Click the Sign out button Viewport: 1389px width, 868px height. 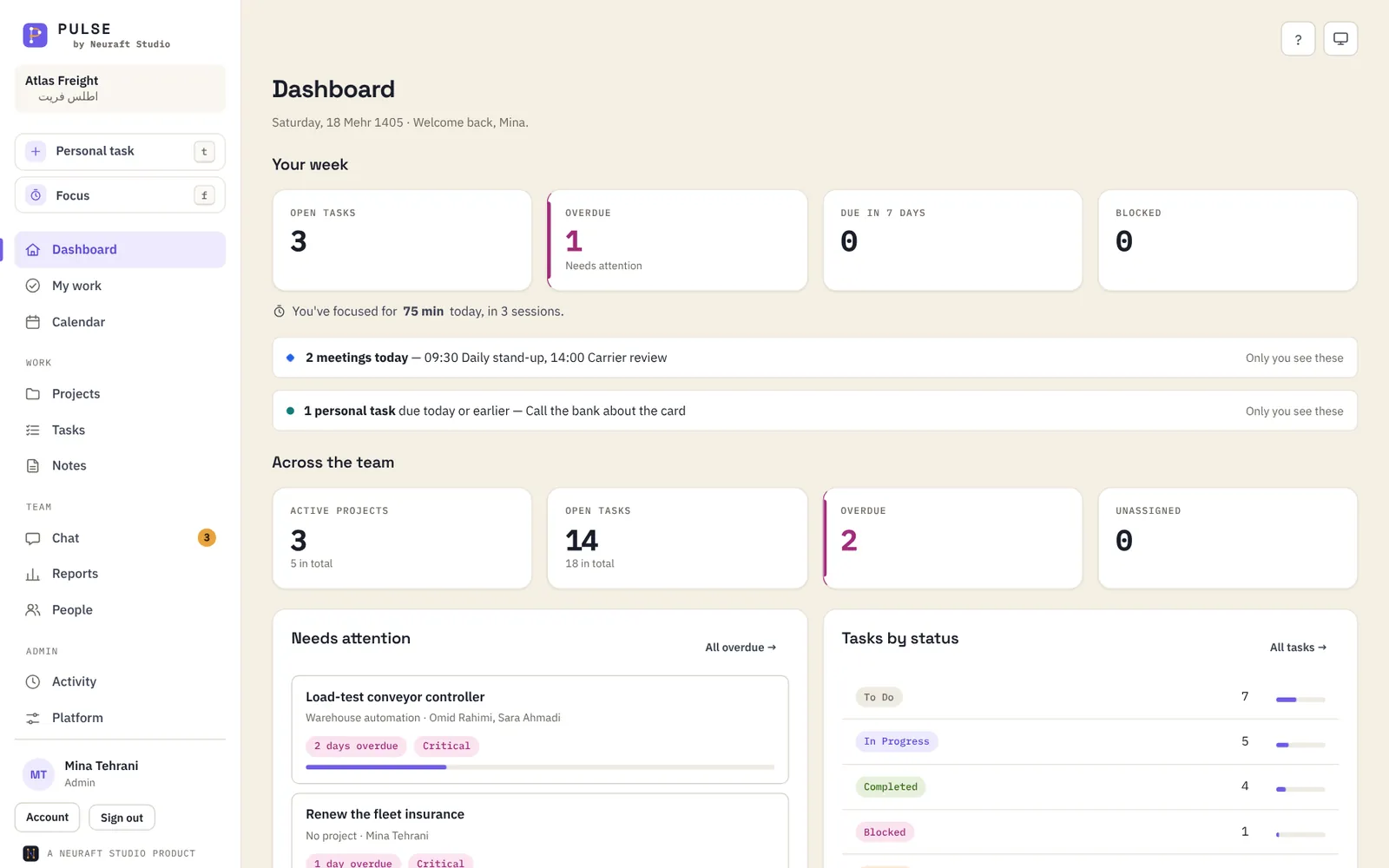[x=122, y=818]
